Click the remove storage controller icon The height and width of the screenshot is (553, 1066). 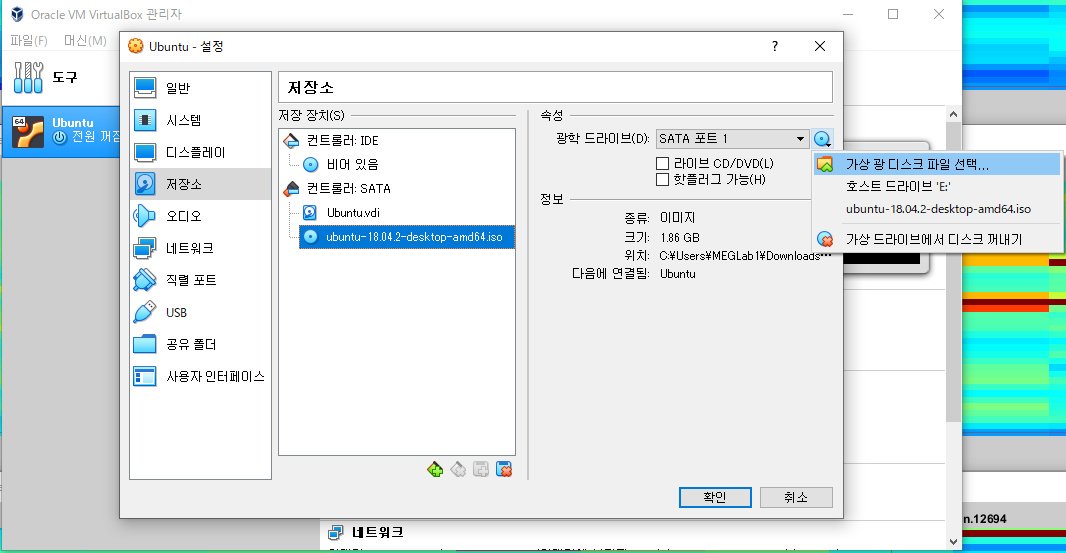pyautogui.click(x=458, y=469)
